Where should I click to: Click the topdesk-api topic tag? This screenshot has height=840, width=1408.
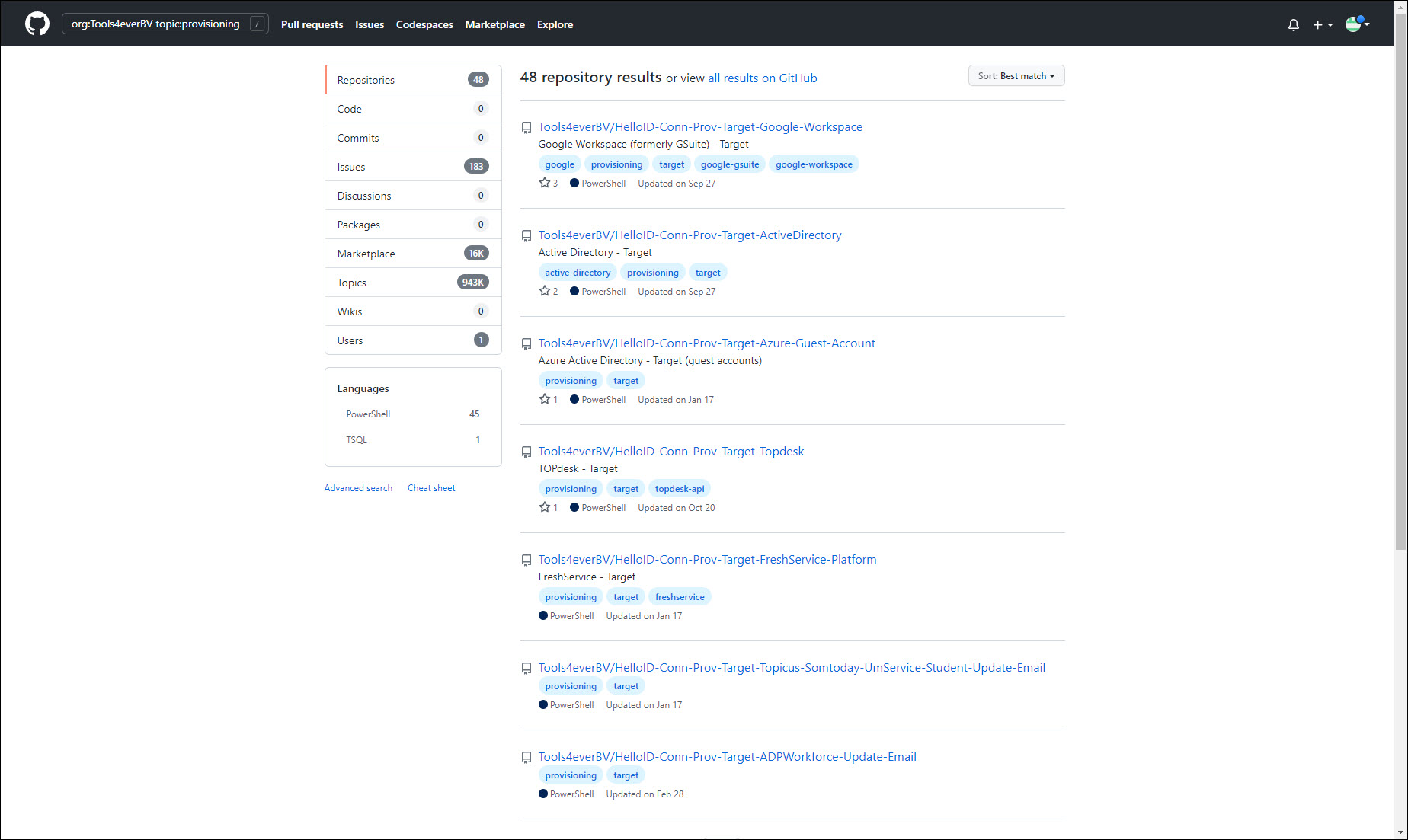pos(680,489)
